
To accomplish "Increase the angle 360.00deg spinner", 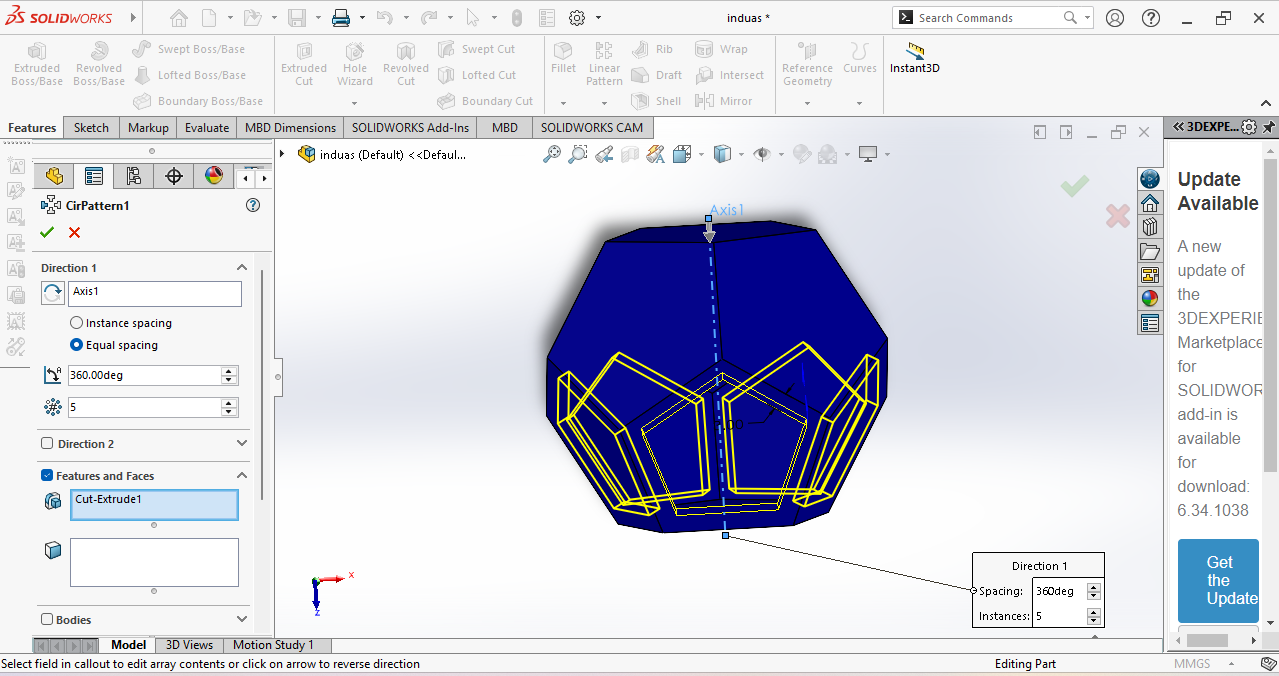I will [230, 371].
